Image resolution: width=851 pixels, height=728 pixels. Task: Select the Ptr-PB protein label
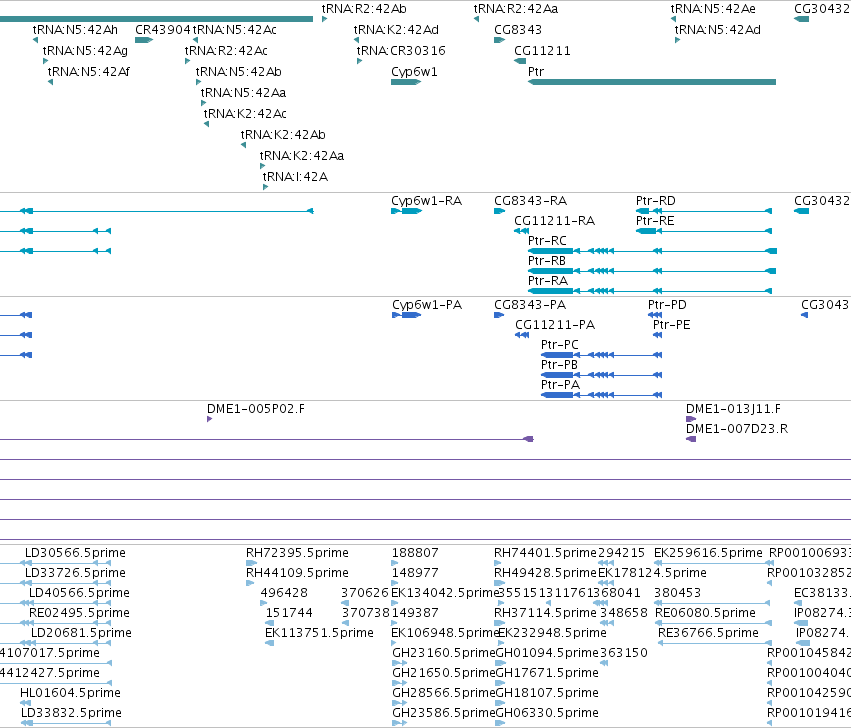tap(559, 365)
